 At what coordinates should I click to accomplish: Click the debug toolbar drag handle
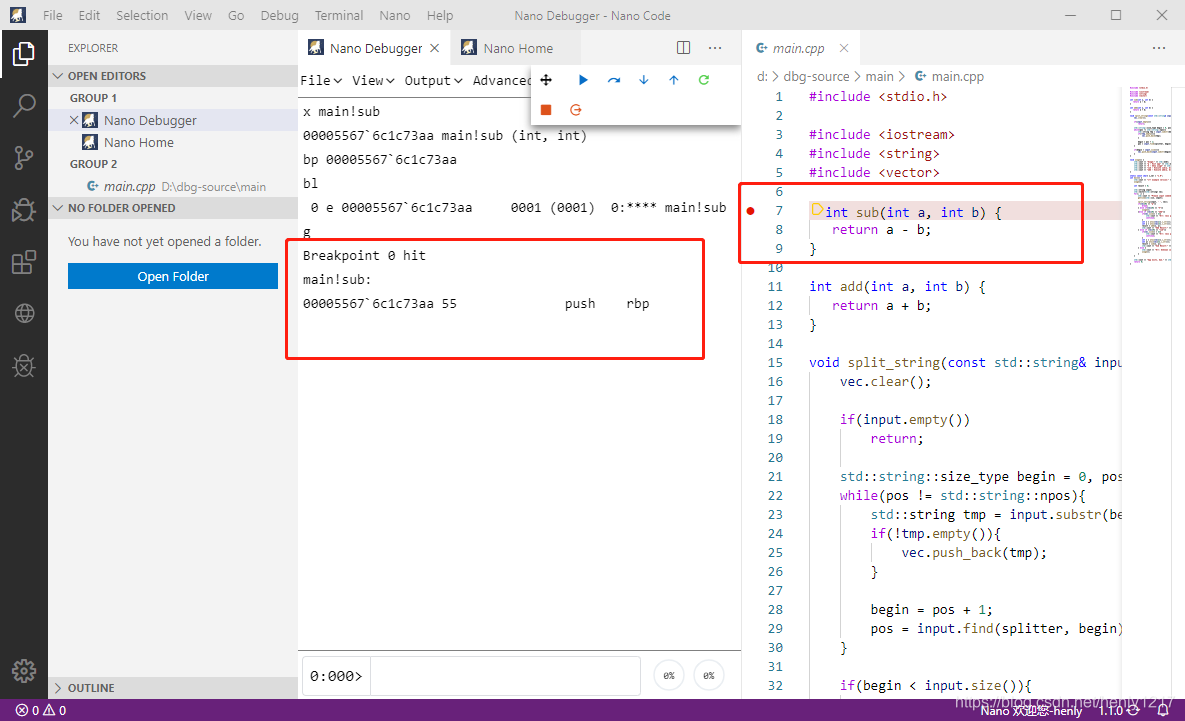tap(546, 80)
